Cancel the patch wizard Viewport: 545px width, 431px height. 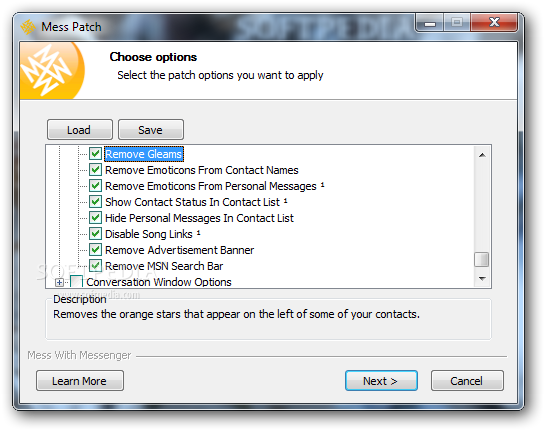tap(467, 381)
